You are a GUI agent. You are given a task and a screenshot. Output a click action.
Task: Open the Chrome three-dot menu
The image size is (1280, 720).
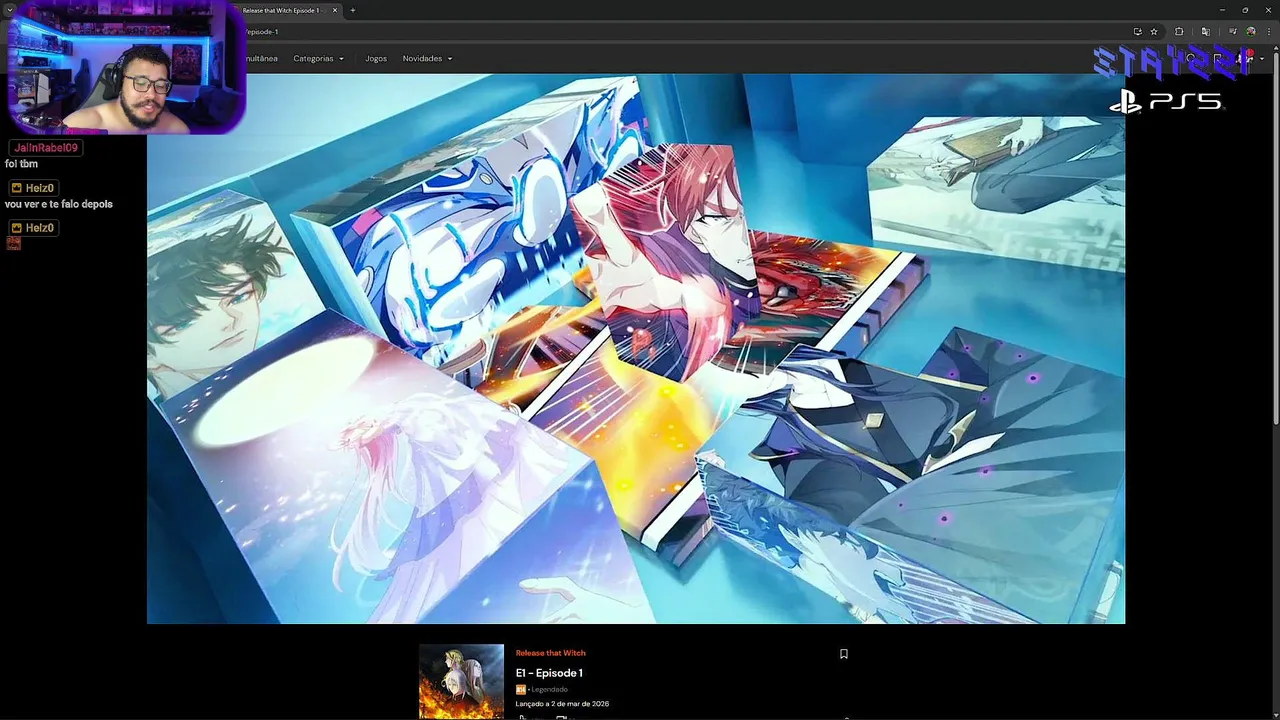click(x=1268, y=32)
